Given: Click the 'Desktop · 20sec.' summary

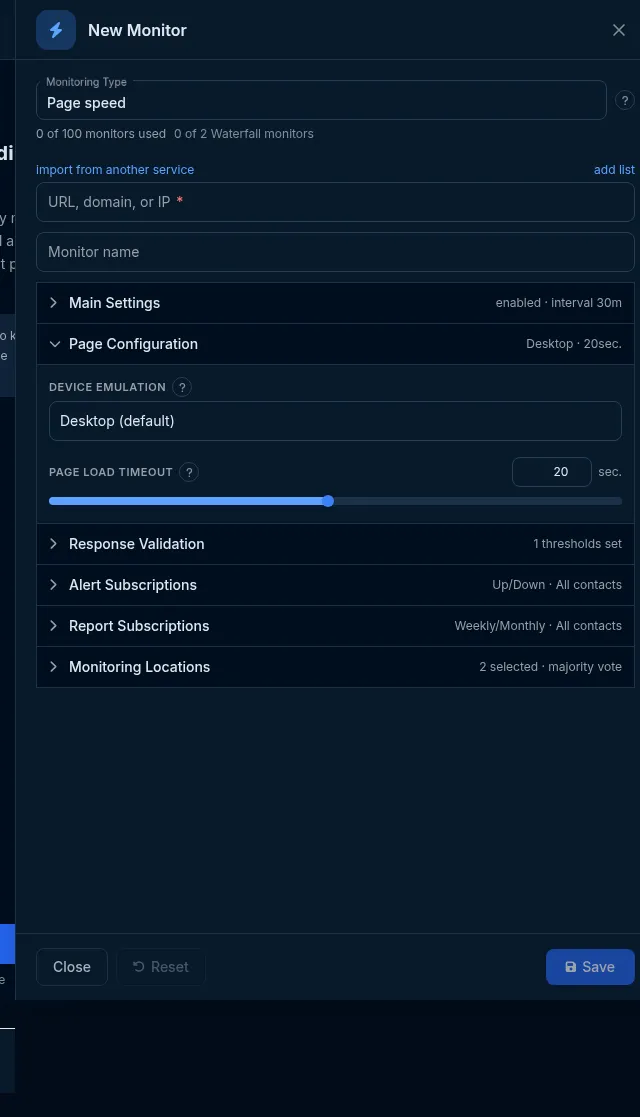Looking at the screenshot, I should (x=574, y=344).
